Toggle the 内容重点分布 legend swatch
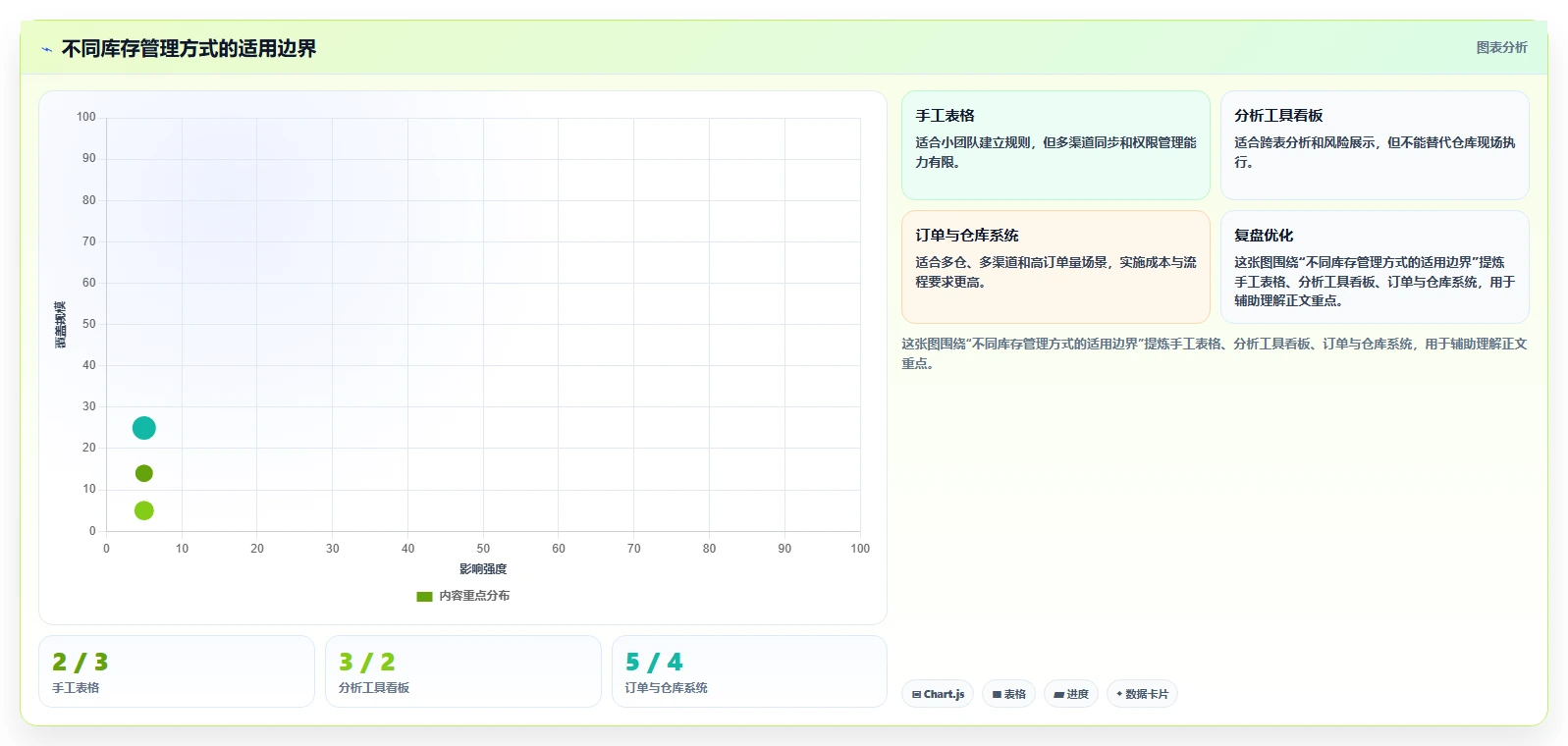The image size is (1568, 746). point(424,596)
